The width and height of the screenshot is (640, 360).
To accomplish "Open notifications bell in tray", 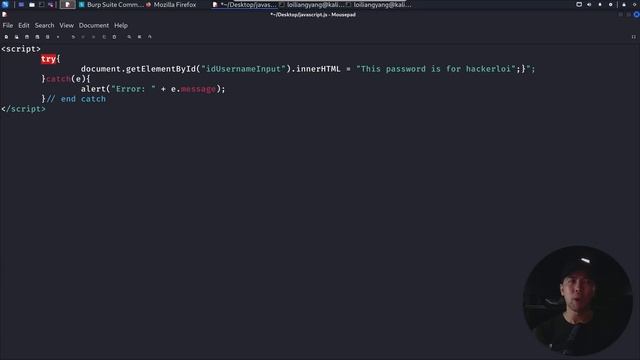I will pos(600,4).
